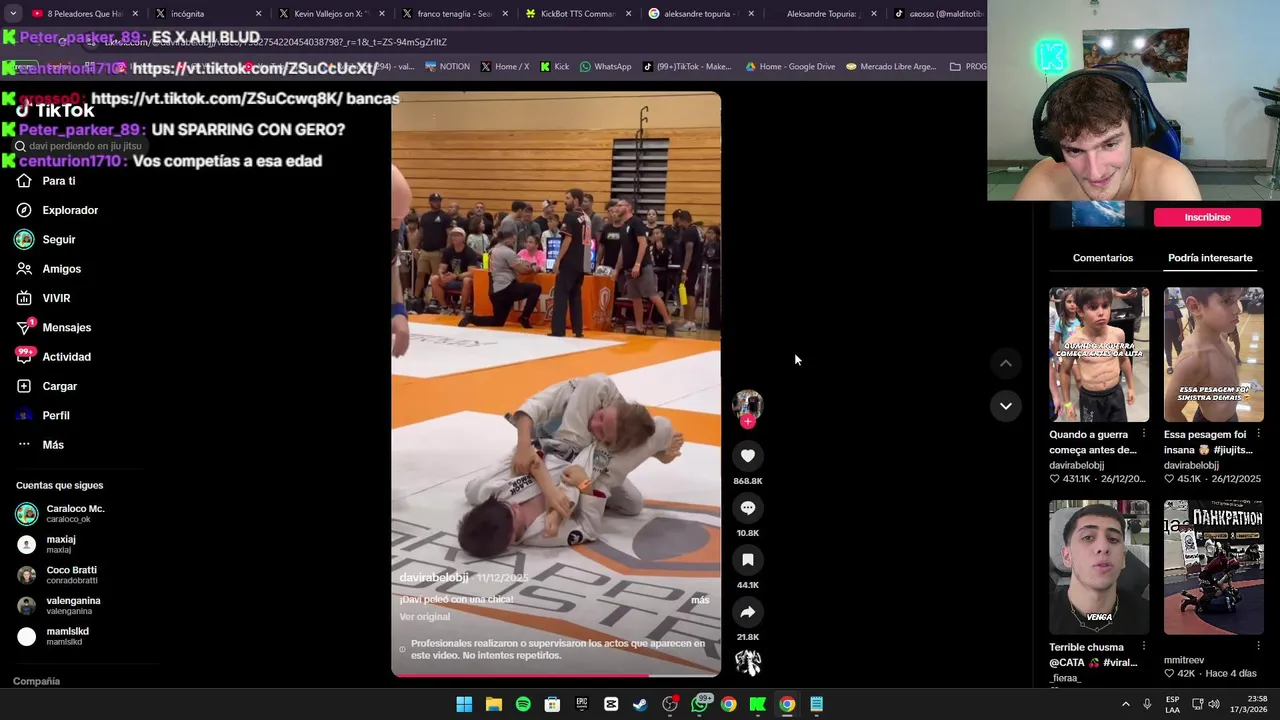Screen dimensions: 1280x720
Task: Open Steam from the taskbar
Action: pyautogui.click(x=640, y=704)
